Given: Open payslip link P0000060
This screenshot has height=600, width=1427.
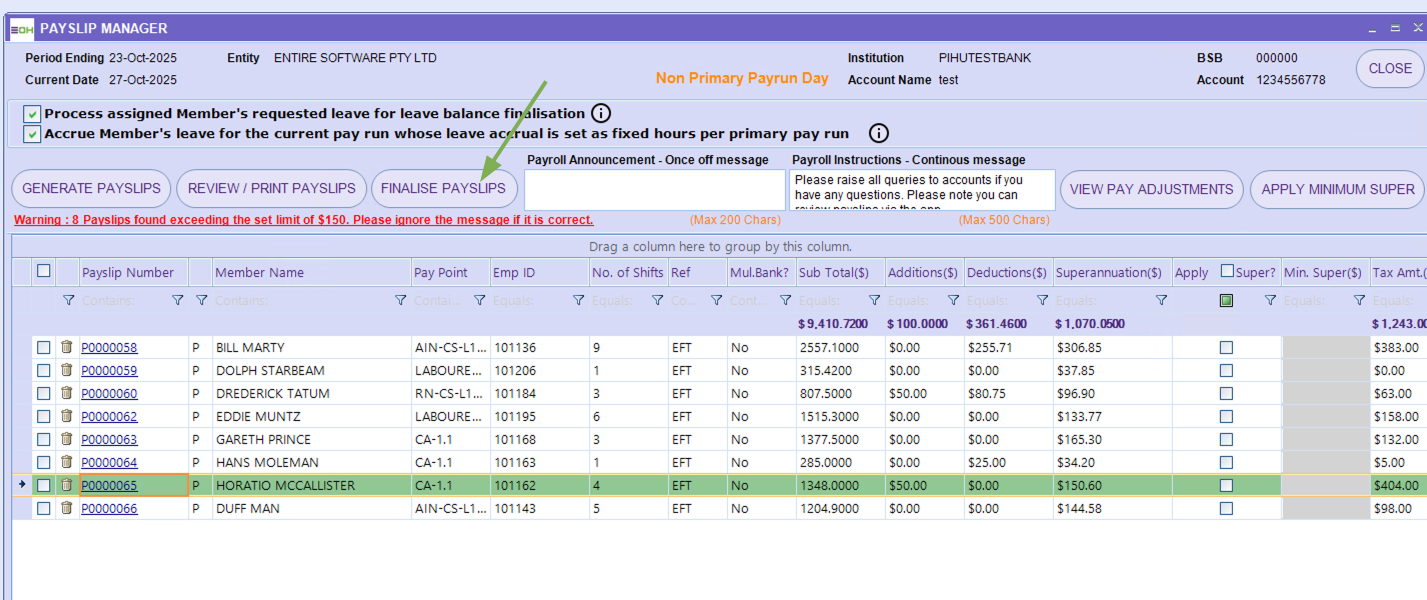Looking at the screenshot, I should pos(109,393).
